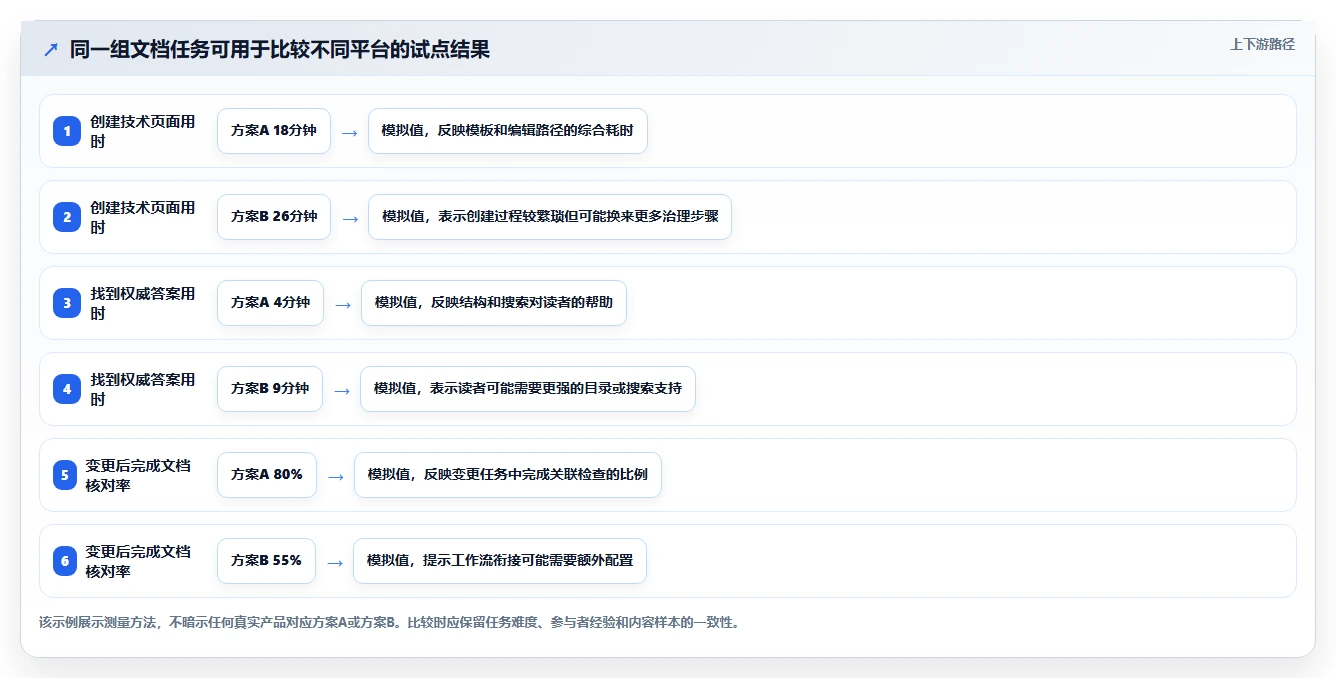Click step badge number 5
Viewport: 1336px width, 678px height.
tap(65, 475)
